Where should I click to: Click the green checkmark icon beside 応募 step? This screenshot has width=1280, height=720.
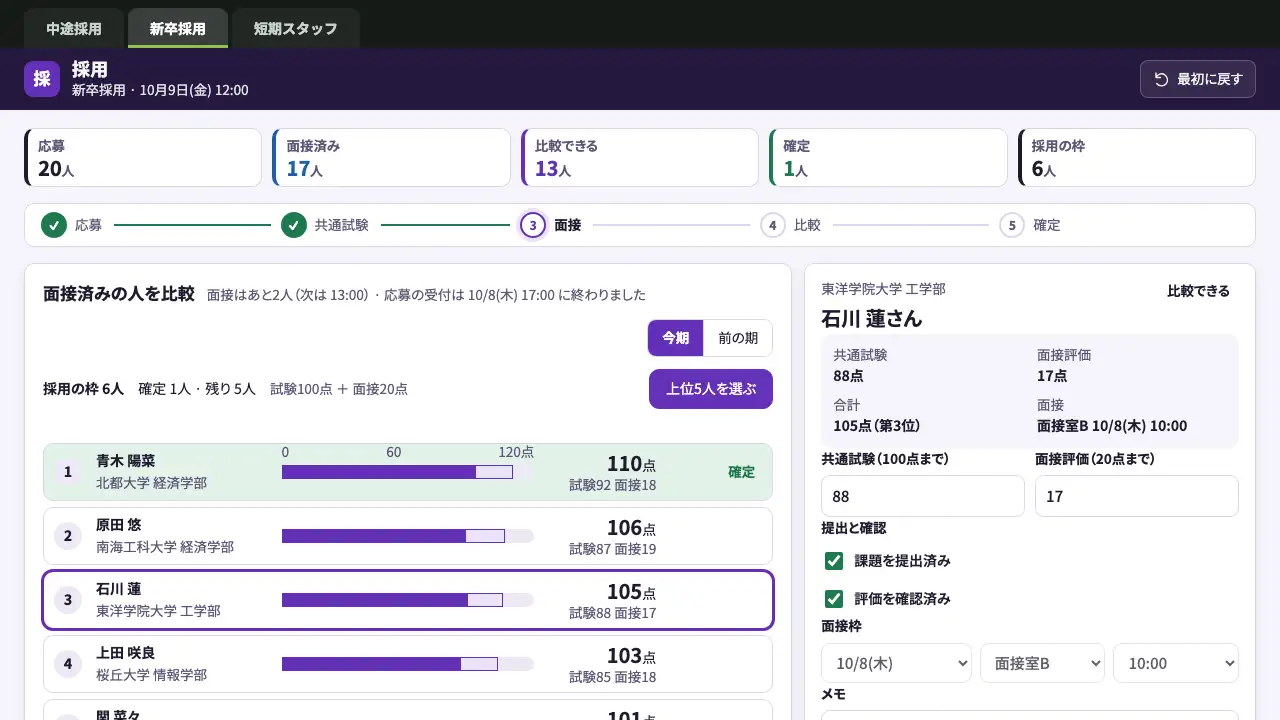(54, 225)
